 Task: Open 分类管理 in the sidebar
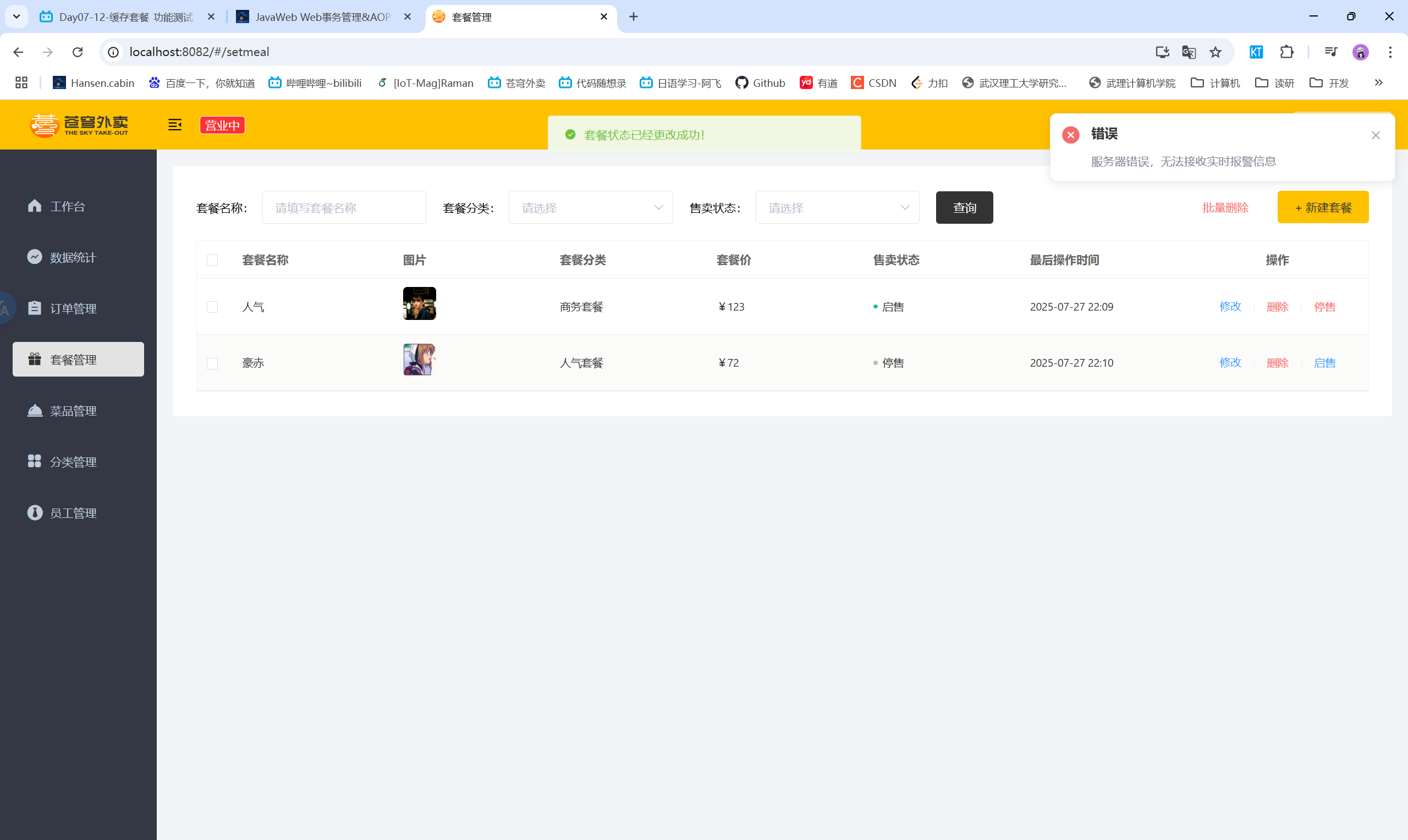(73, 461)
